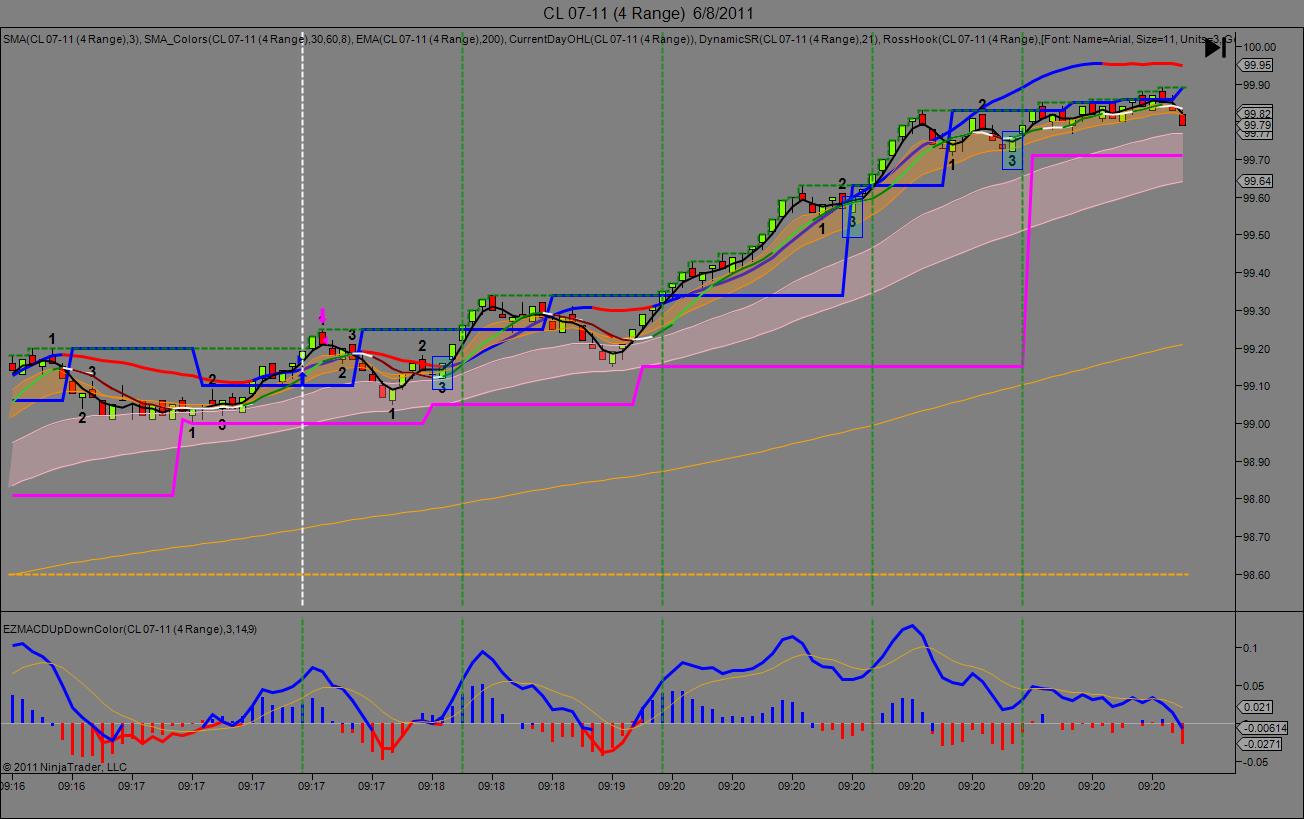Click the 99.50 price axis label
Screen dimensions: 1304x819
[1258, 236]
